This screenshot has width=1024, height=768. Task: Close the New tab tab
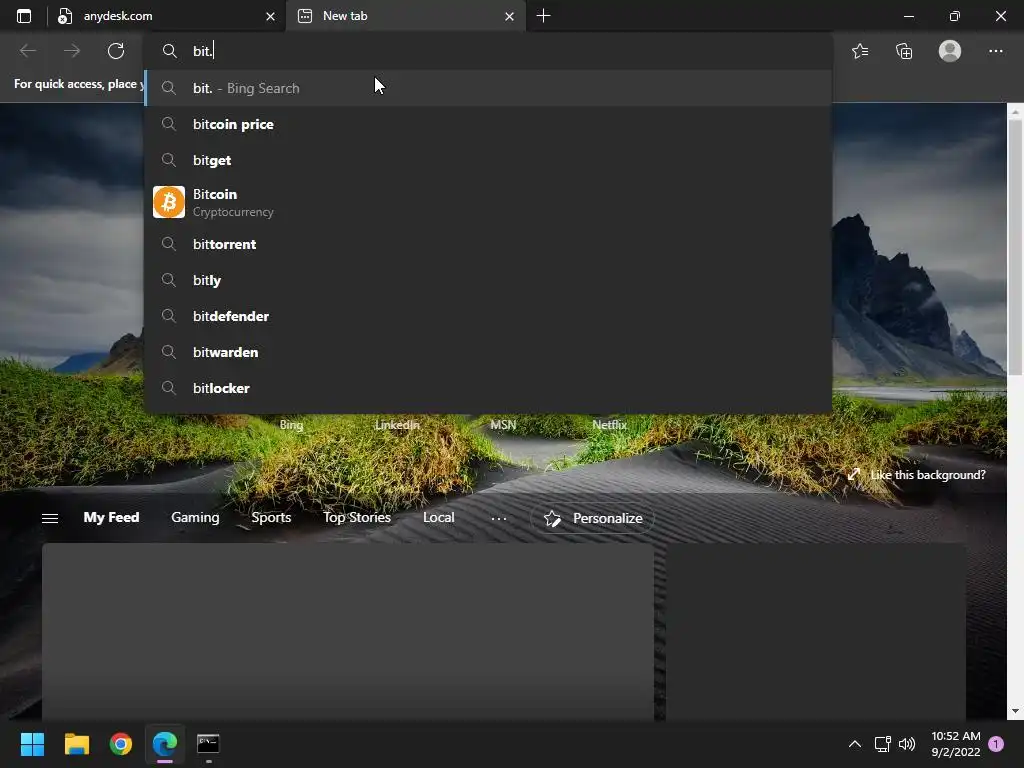[509, 16]
